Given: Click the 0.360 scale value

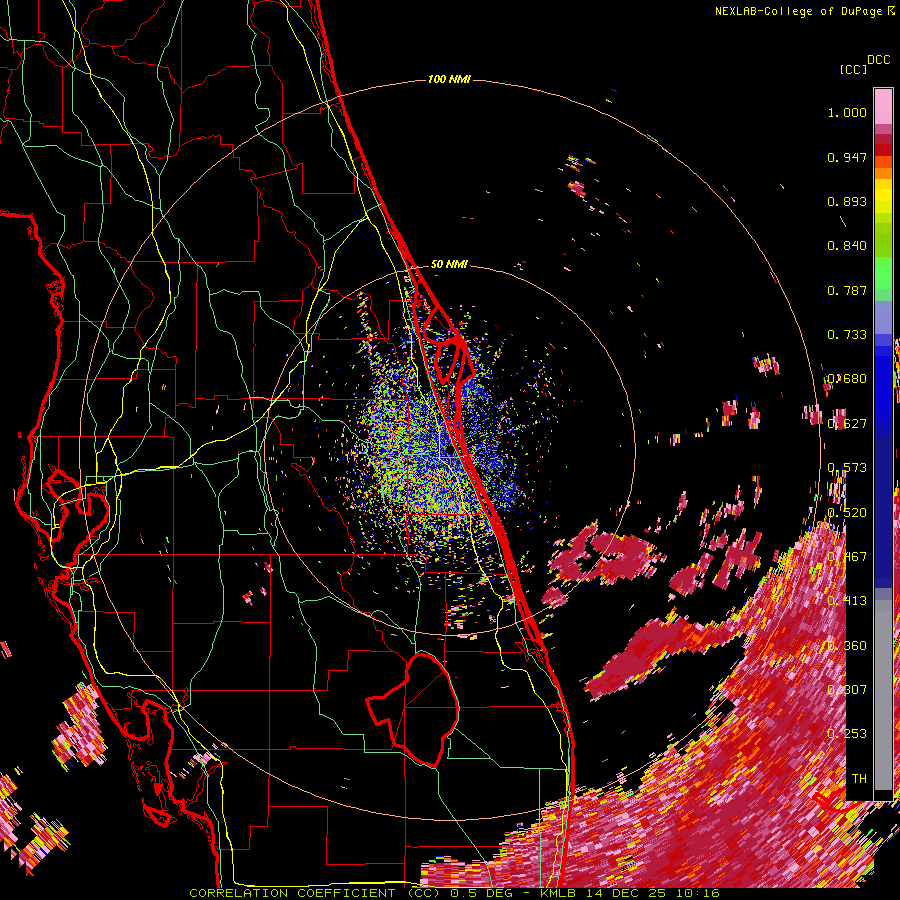Looking at the screenshot, I should 847,646.
